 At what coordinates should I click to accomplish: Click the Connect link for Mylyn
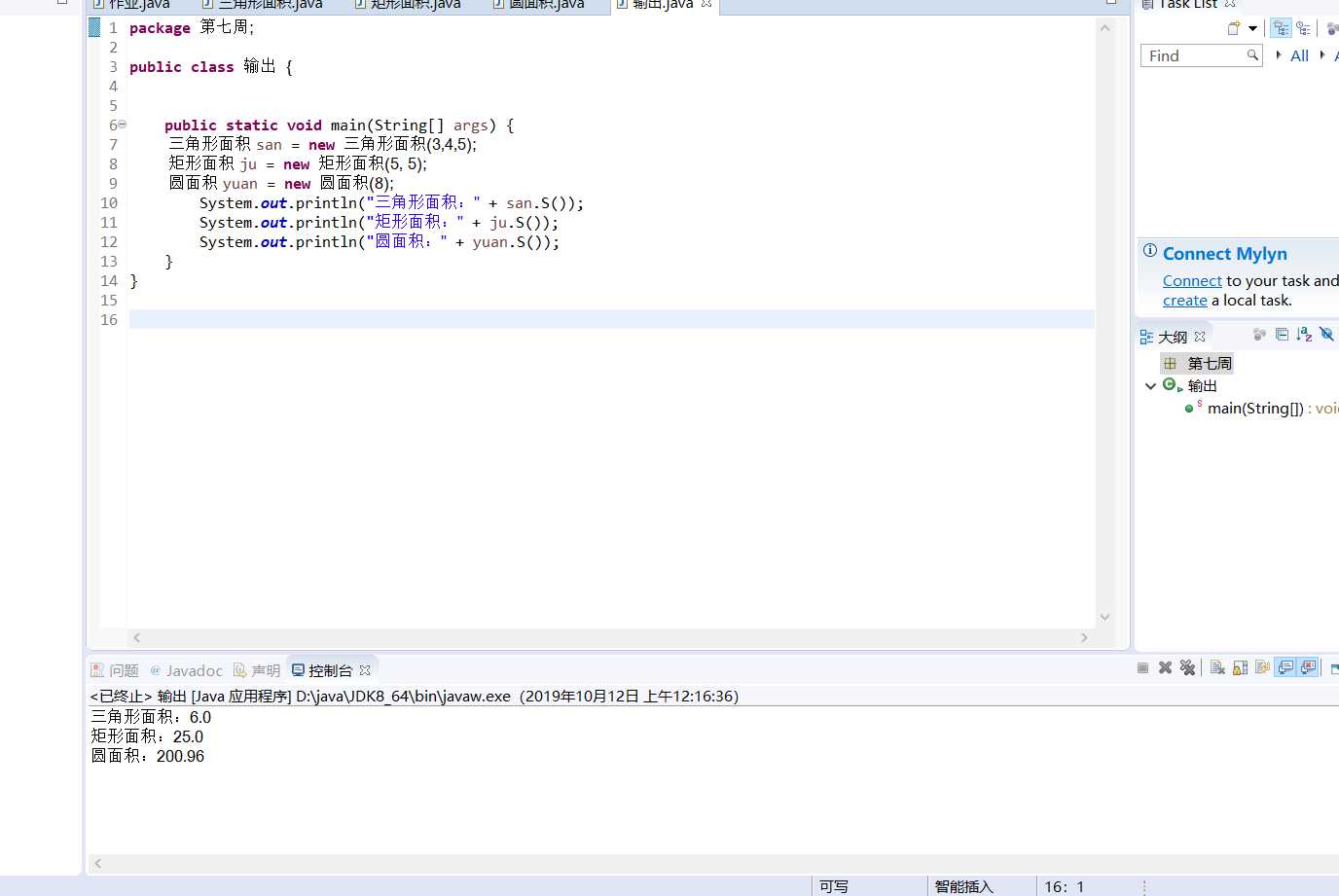pos(1192,280)
